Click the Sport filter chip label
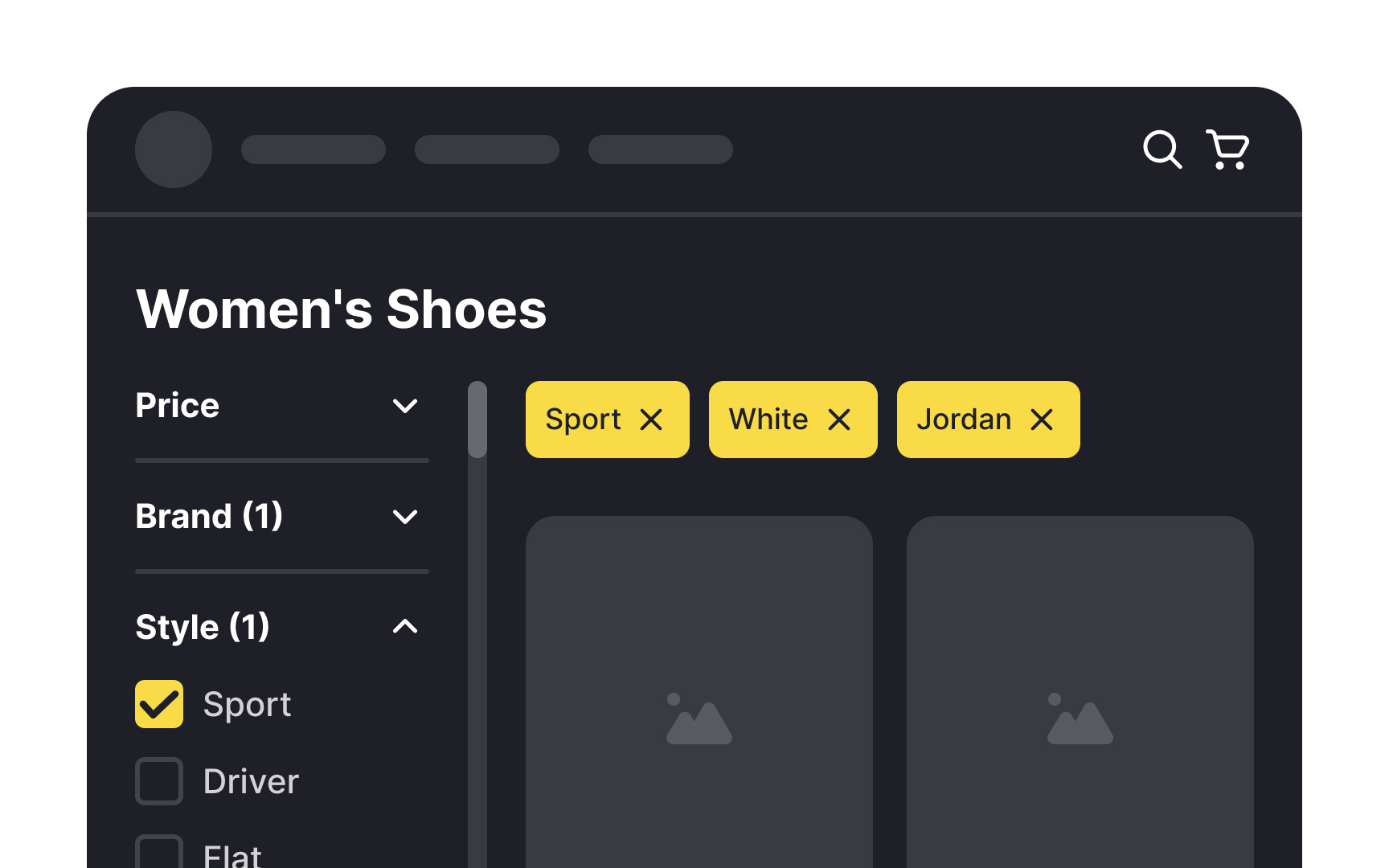Image resolution: width=1389 pixels, height=868 pixels. [584, 420]
